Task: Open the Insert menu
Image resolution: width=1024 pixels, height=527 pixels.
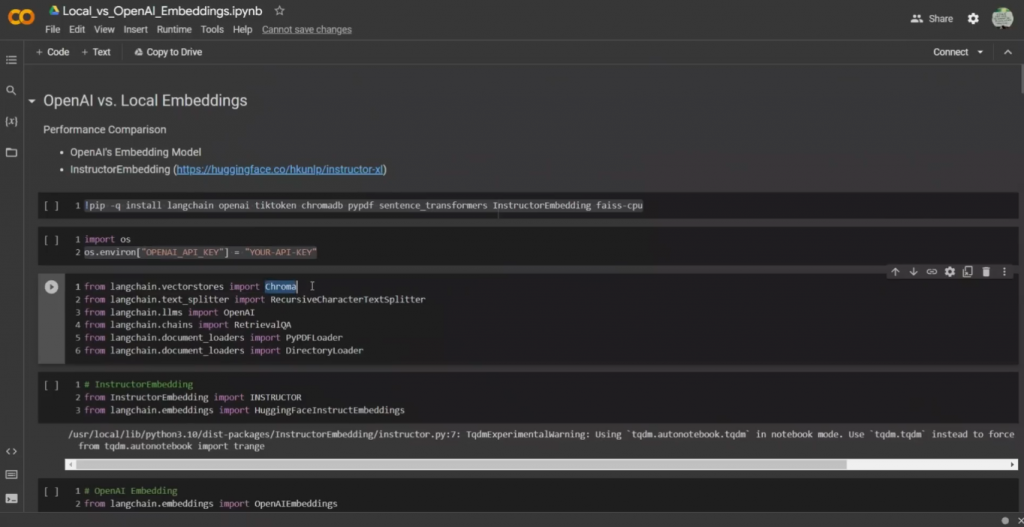Action: tap(135, 29)
